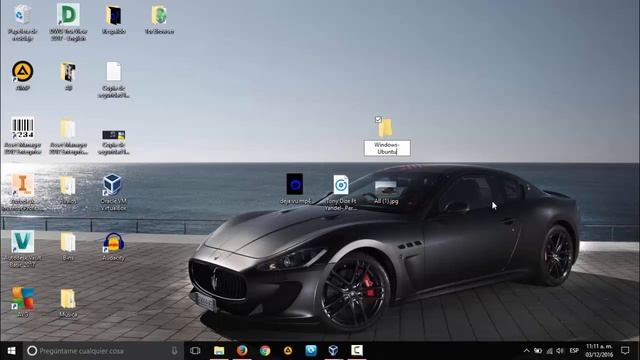The height and width of the screenshot is (360, 640).
Task: Expand the hidden system tray icons chevron
Action: (527, 351)
